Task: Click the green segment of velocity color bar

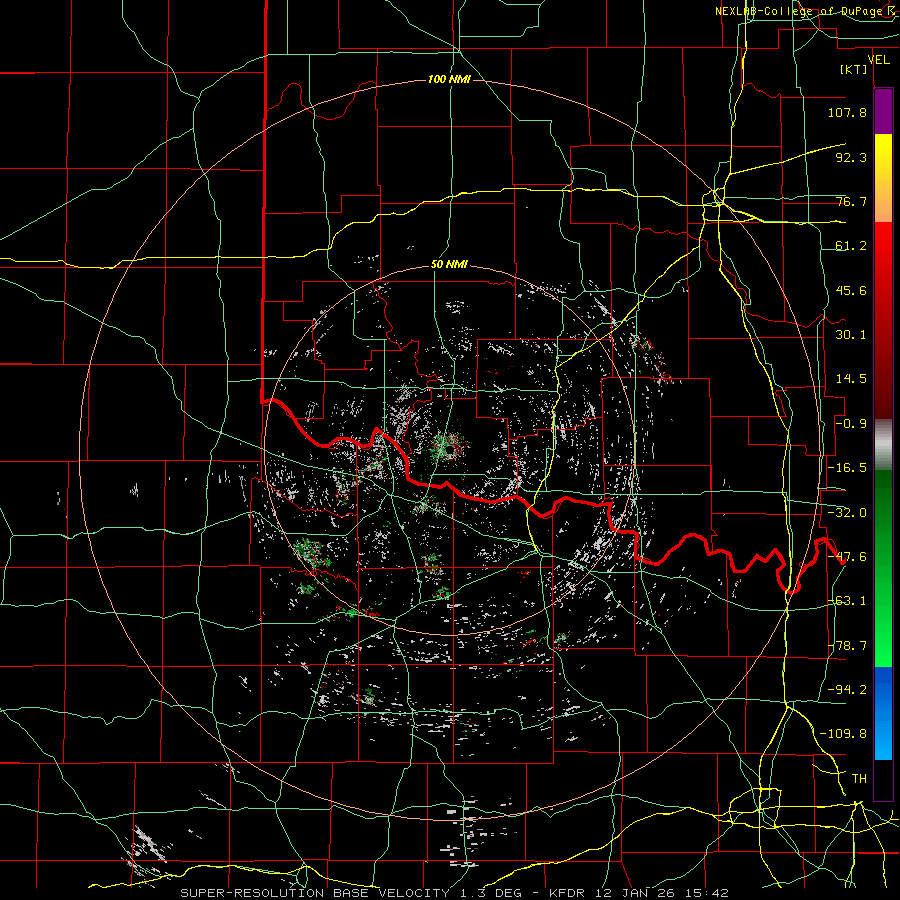Action: click(x=883, y=569)
